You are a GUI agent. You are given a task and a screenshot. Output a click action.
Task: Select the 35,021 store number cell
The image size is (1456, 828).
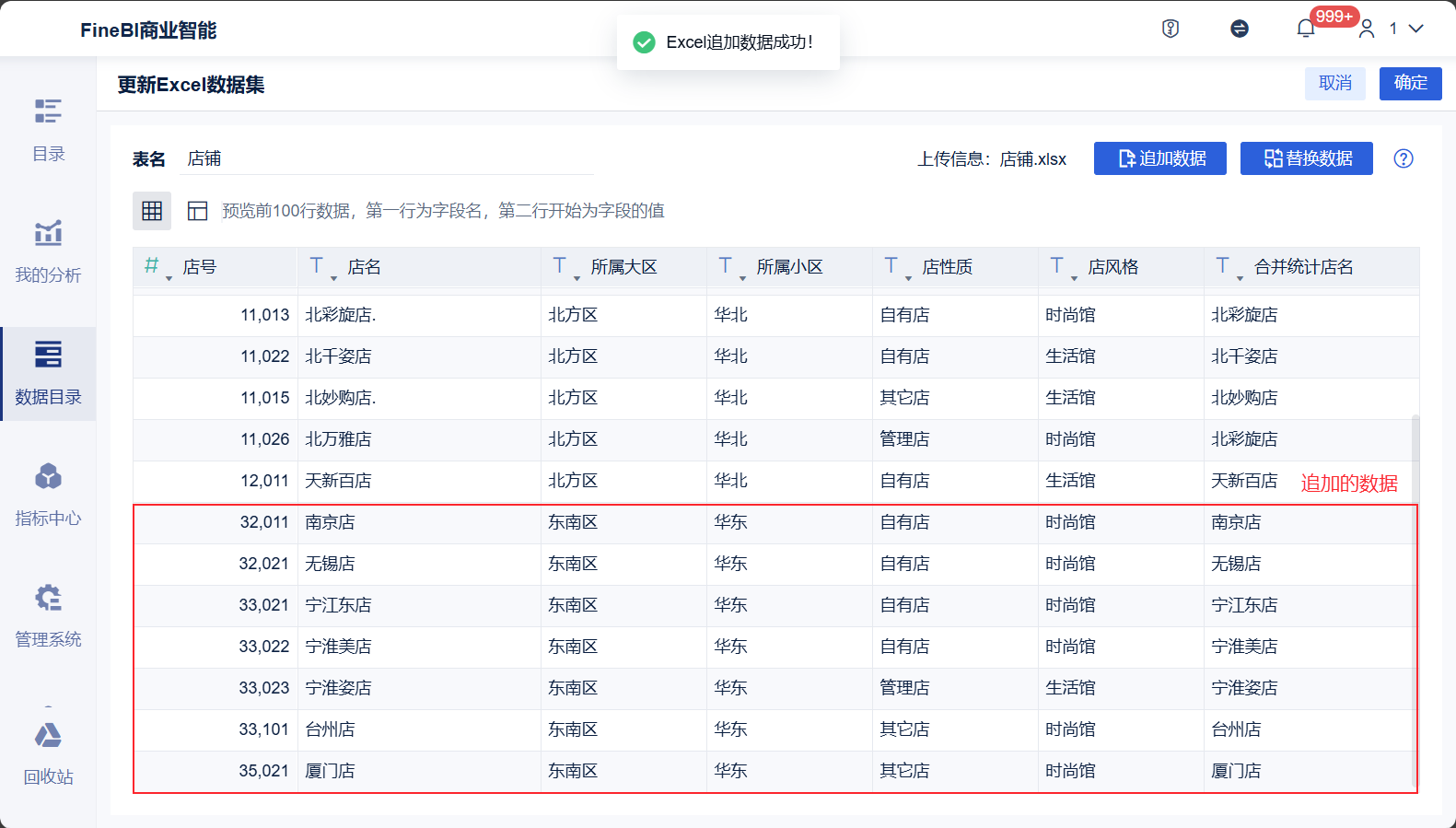coord(215,771)
